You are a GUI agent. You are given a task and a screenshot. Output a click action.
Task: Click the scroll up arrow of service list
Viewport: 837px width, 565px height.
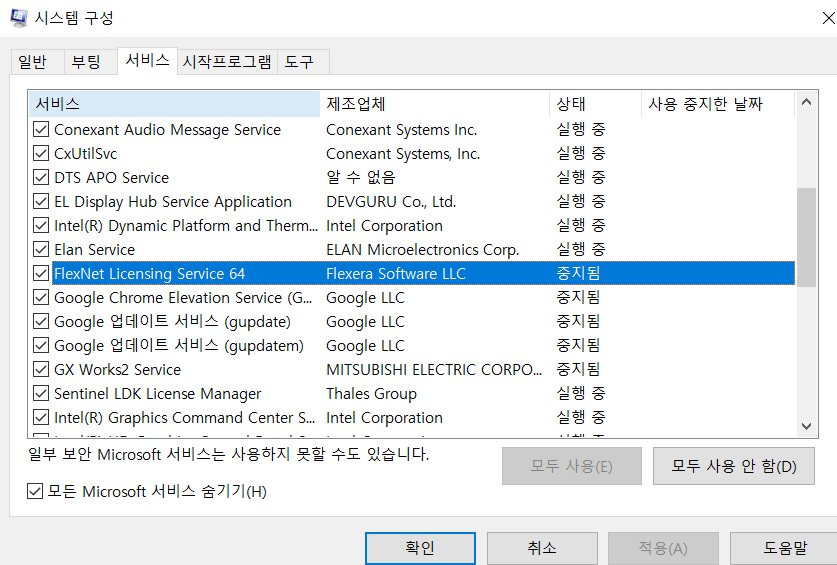[807, 102]
